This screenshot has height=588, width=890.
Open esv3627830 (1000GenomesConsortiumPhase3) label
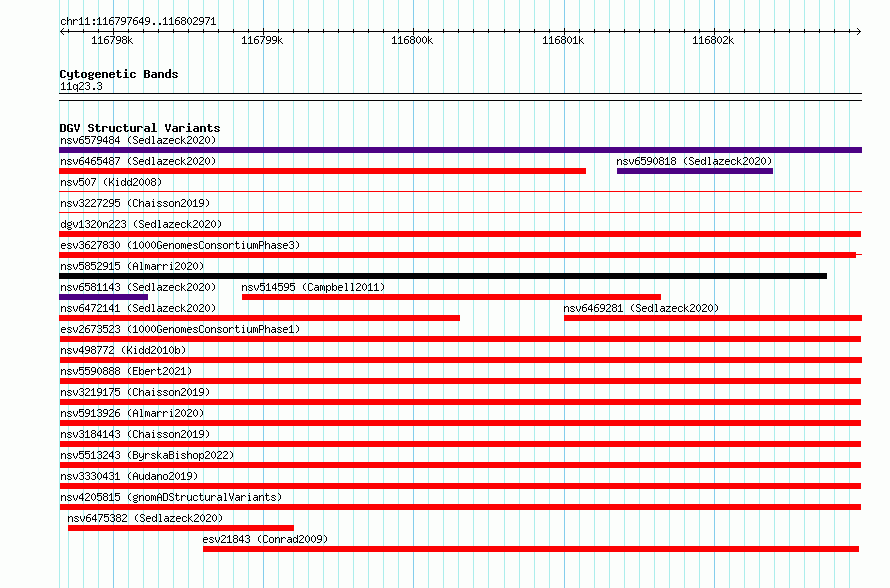click(180, 245)
